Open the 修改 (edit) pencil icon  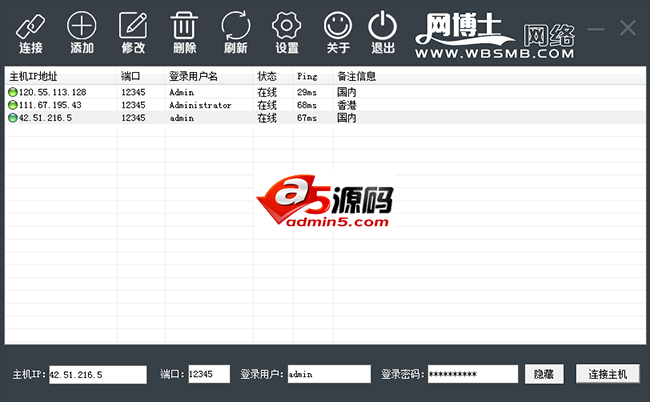tap(133, 26)
